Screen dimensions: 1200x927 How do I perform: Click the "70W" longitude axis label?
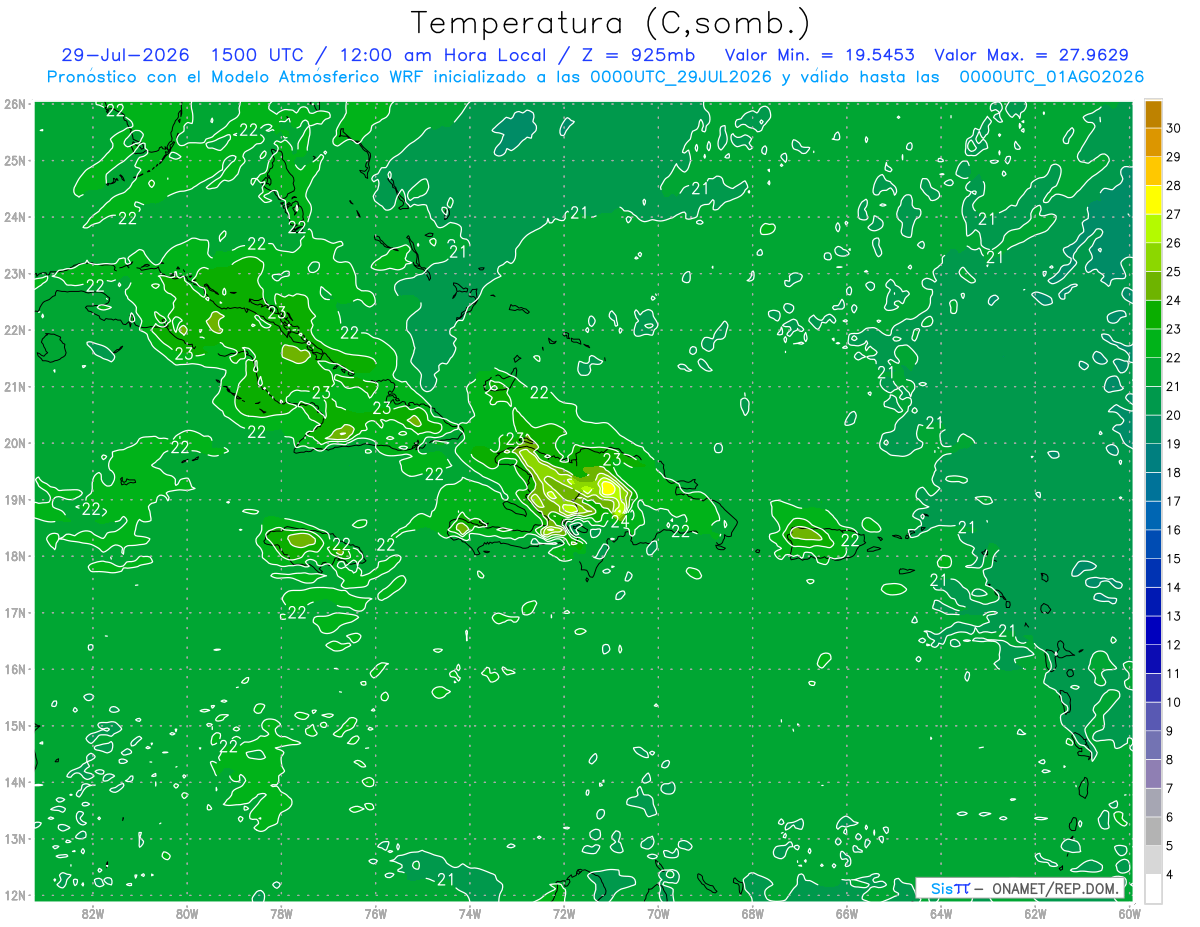(x=658, y=913)
